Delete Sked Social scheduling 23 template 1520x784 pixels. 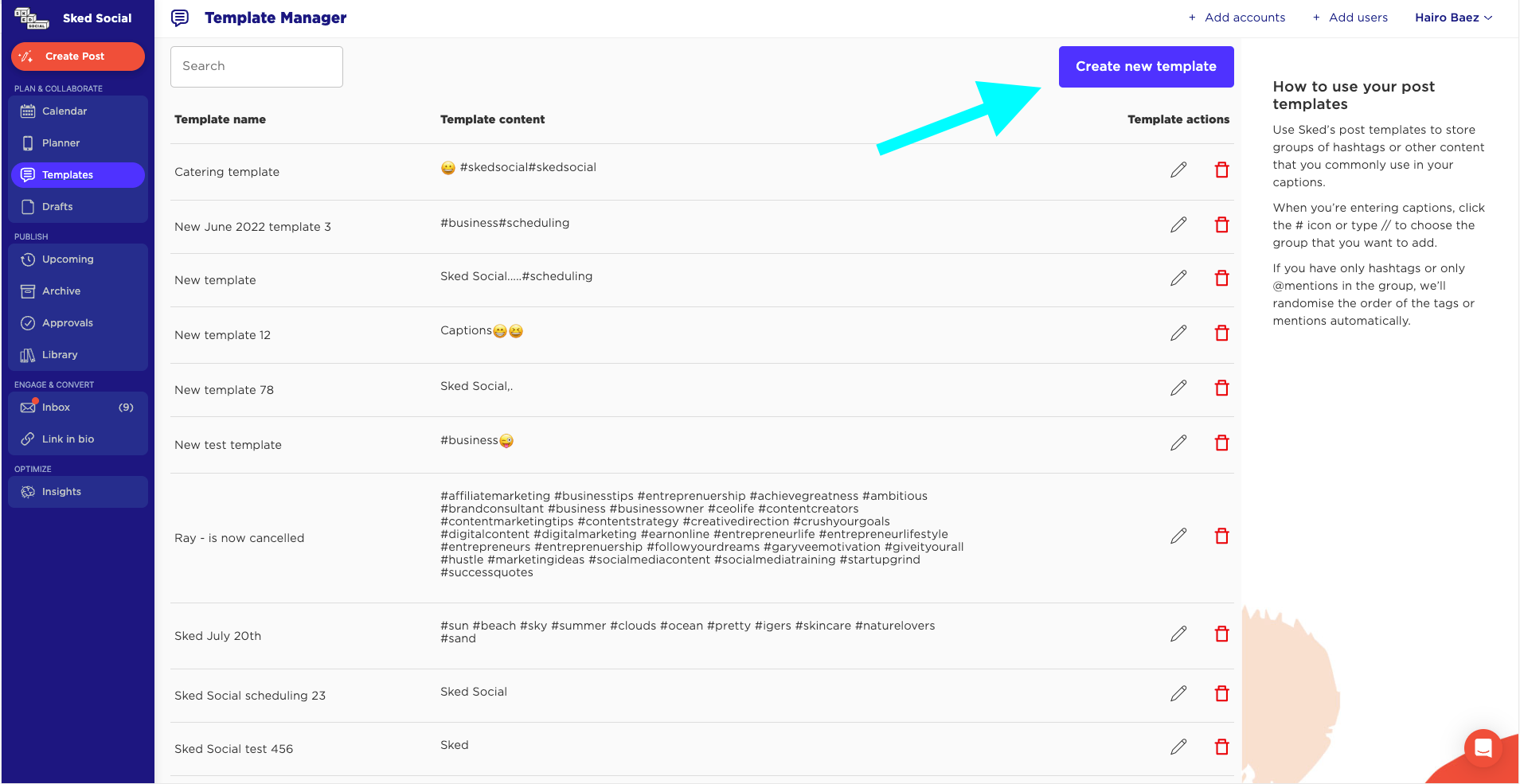tap(1221, 693)
